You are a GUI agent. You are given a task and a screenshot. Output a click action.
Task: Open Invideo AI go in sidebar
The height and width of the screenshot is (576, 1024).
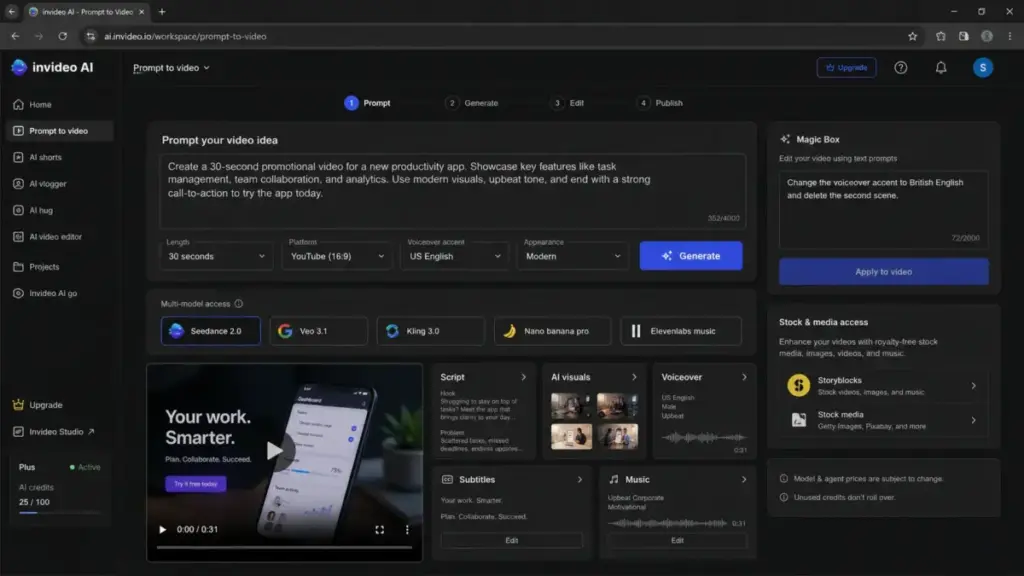tap(57, 293)
